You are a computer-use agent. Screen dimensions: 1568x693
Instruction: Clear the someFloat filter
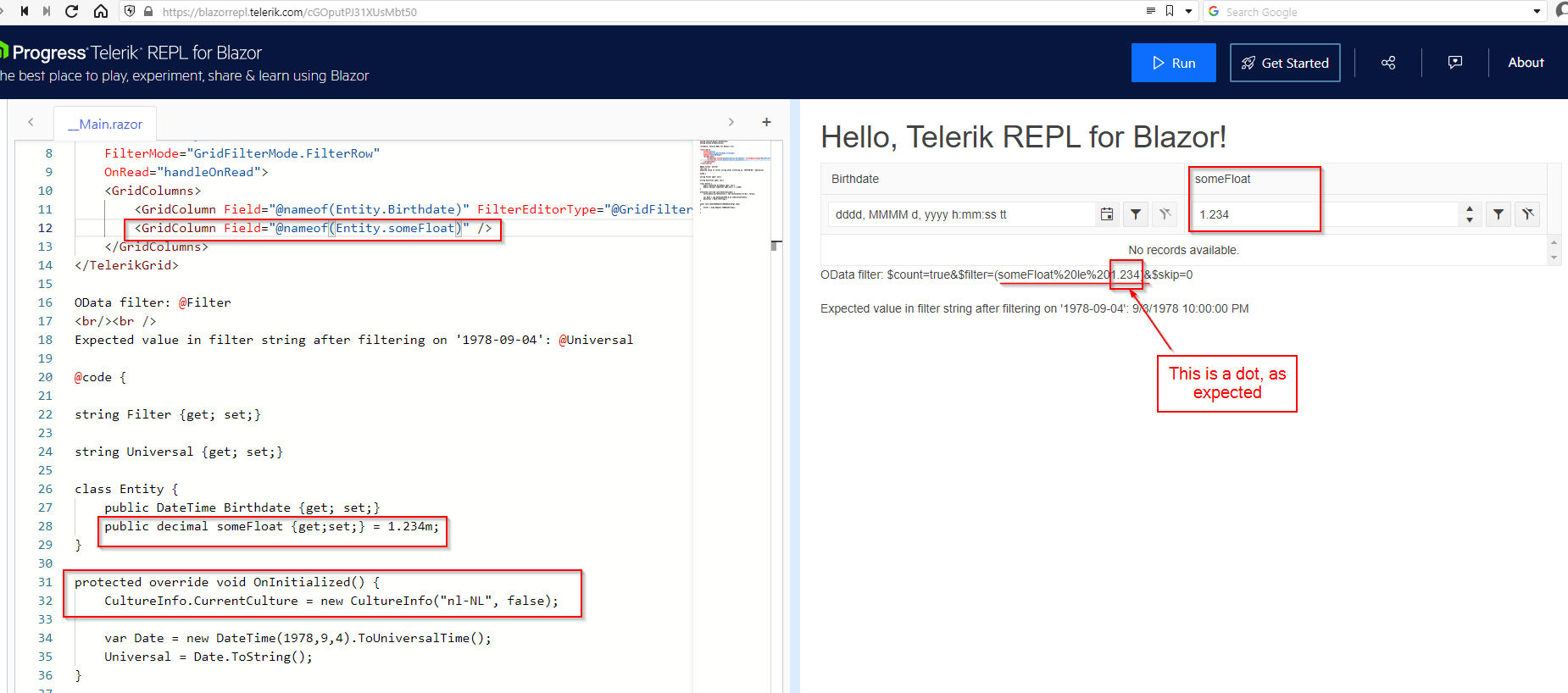1528,214
